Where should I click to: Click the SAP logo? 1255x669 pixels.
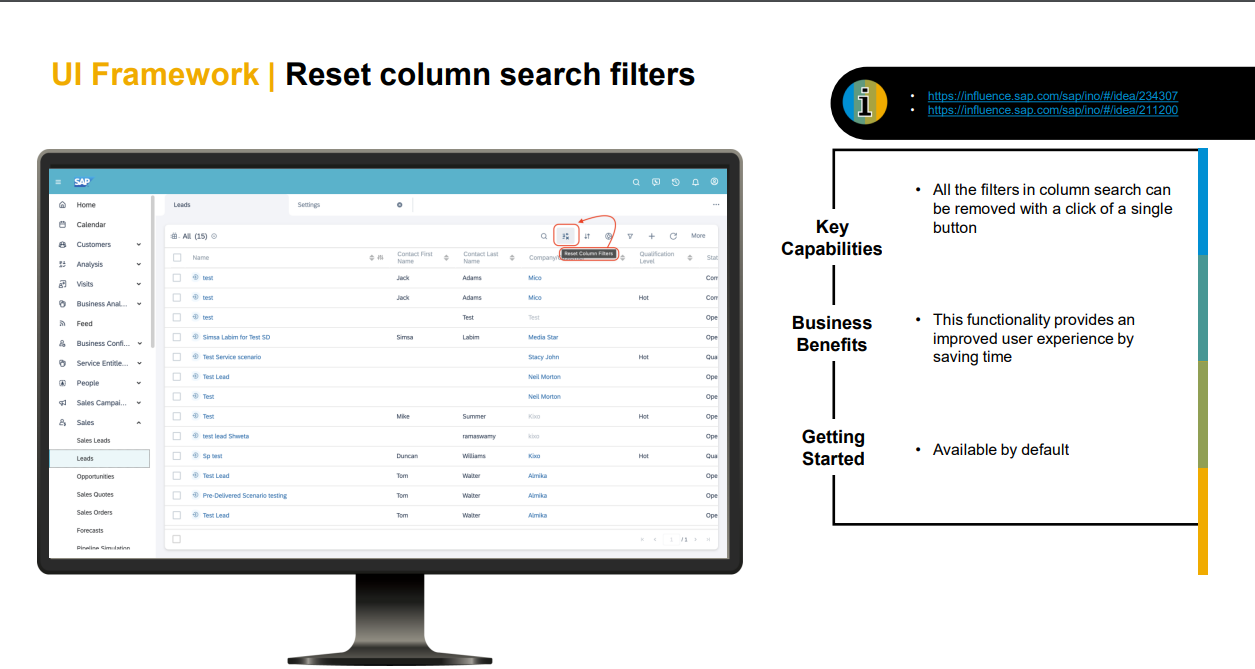[x=82, y=182]
